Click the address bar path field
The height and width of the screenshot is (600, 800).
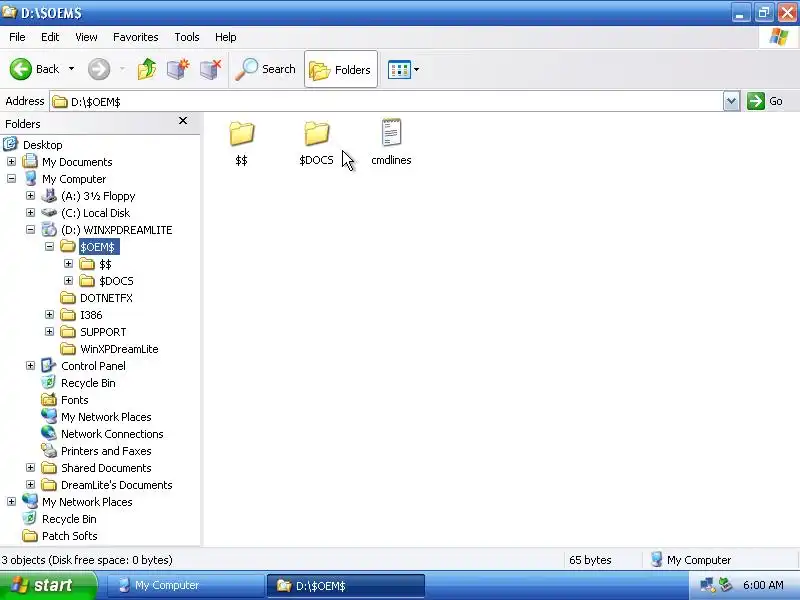386,102
